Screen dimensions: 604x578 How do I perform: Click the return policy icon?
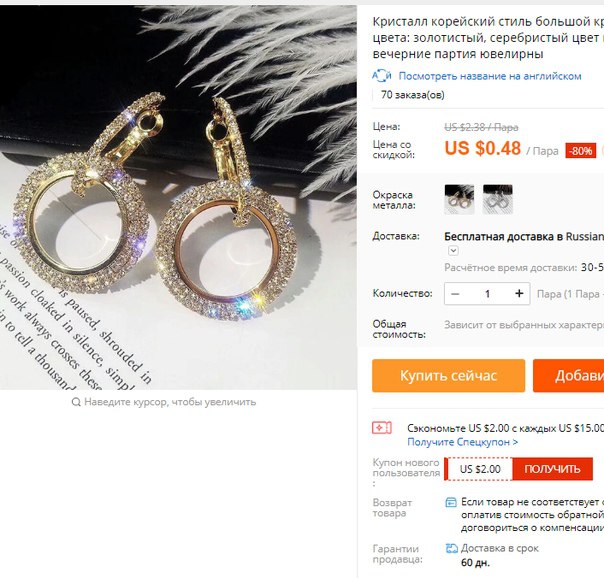pos(451,502)
